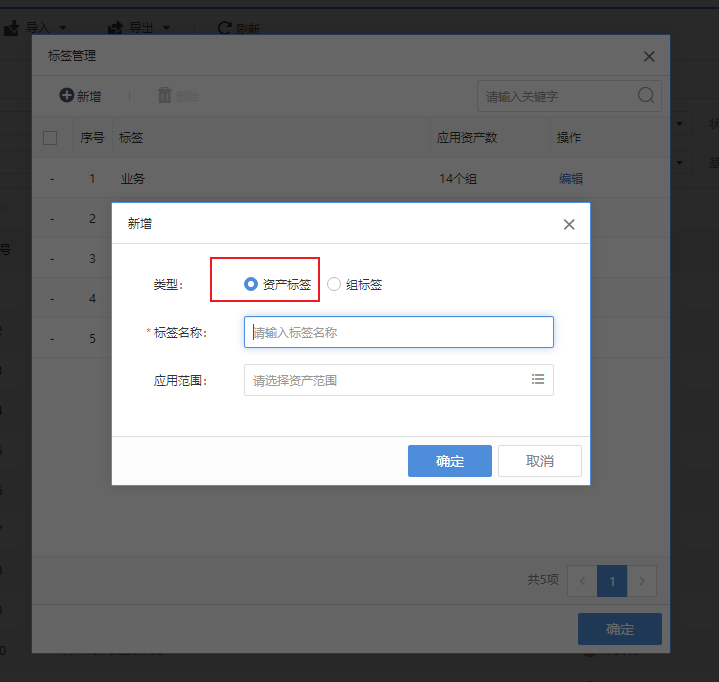This screenshot has height=682, width=719.
Task: Click the keyword search input box
Action: pos(556,96)
